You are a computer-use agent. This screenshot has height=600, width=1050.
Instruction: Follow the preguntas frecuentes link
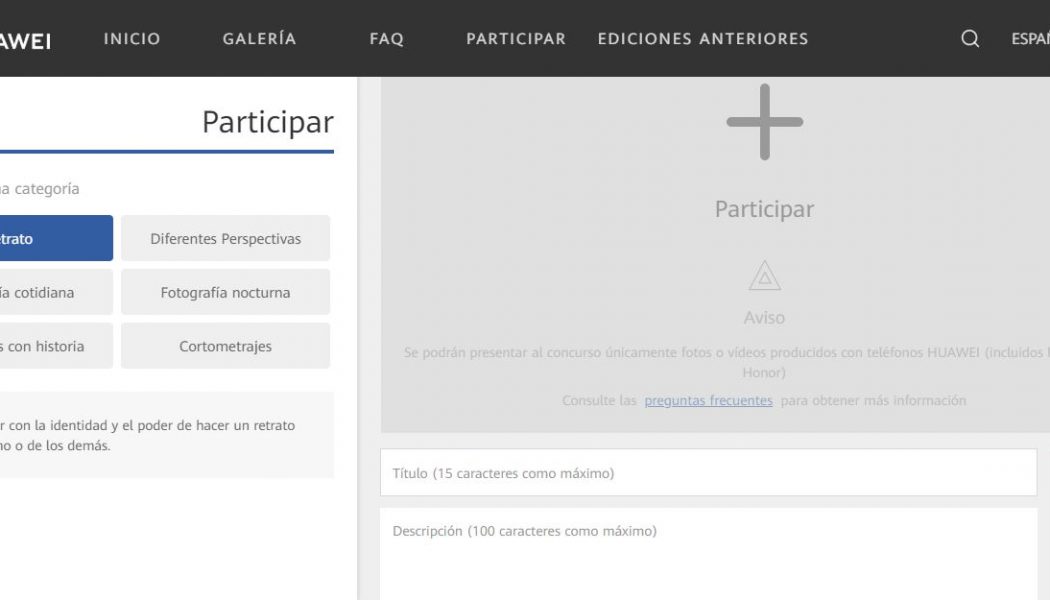pos(708,400)
